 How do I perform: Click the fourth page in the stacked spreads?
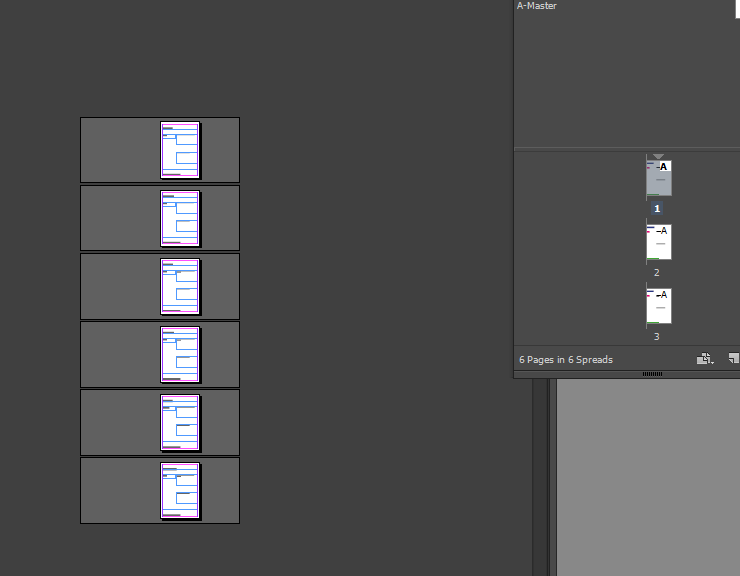(180, 354)
